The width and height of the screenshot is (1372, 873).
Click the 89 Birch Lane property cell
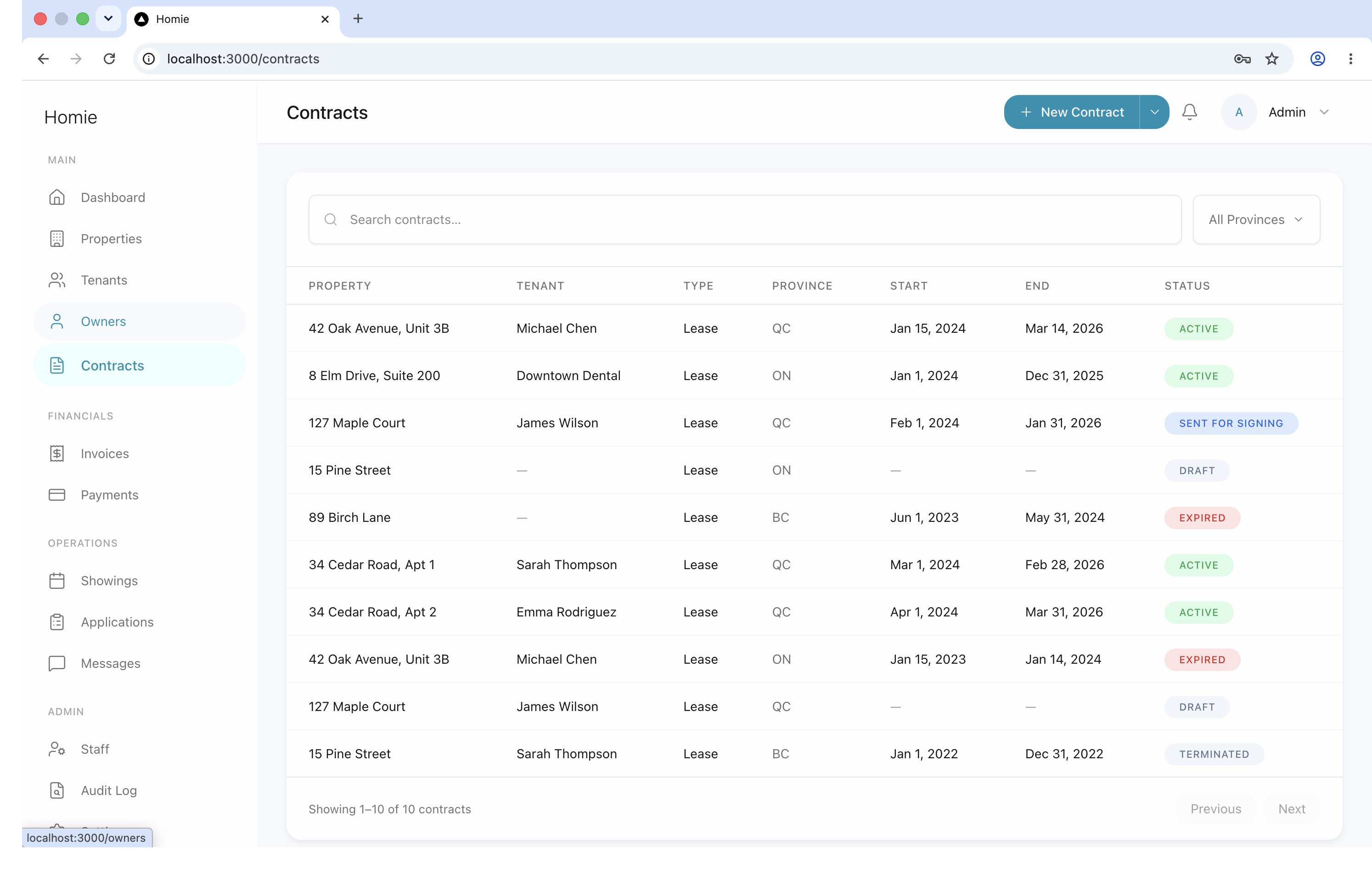[x=349, y=517]
